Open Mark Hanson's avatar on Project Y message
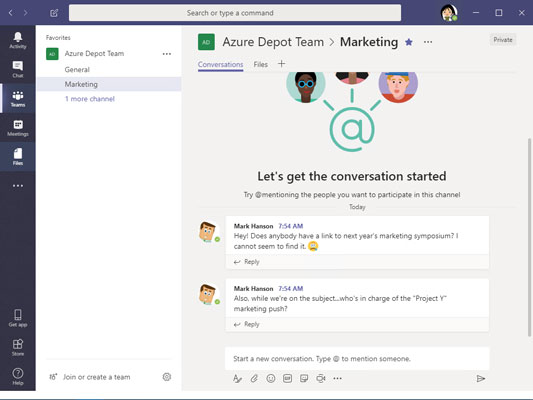 tap(208, 294)
